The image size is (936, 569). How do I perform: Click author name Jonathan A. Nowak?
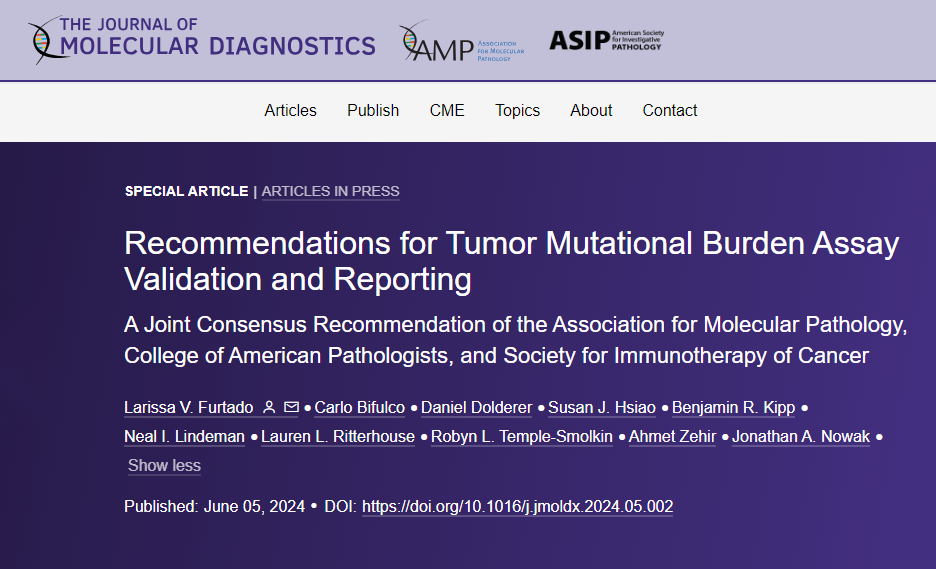click(x=801, y=437)
